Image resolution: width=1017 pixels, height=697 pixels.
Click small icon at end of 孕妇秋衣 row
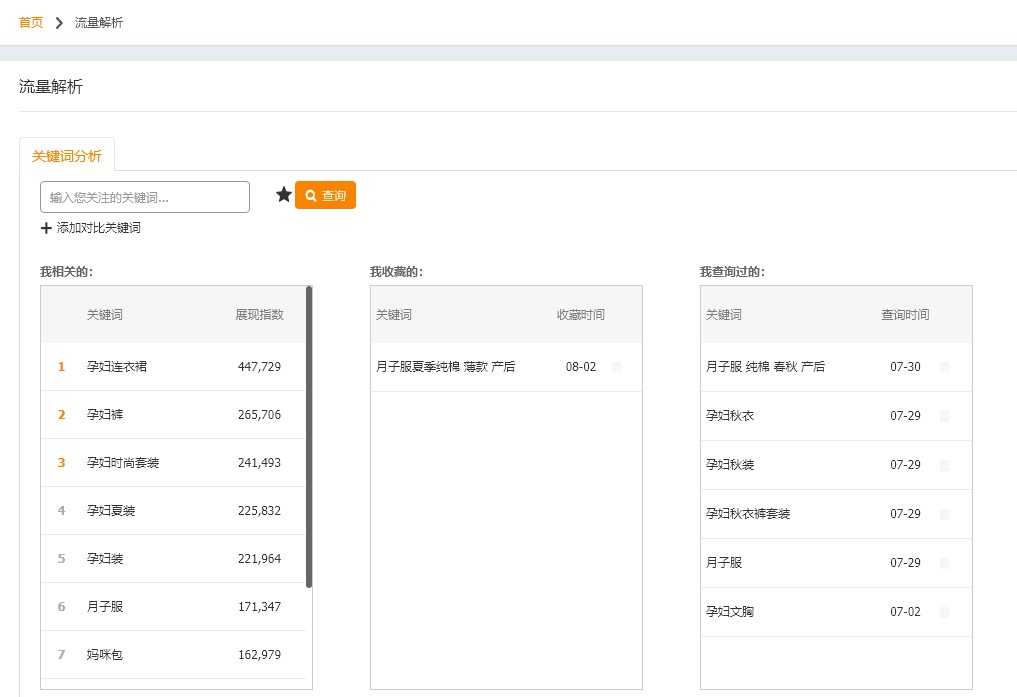coord(945,416)
